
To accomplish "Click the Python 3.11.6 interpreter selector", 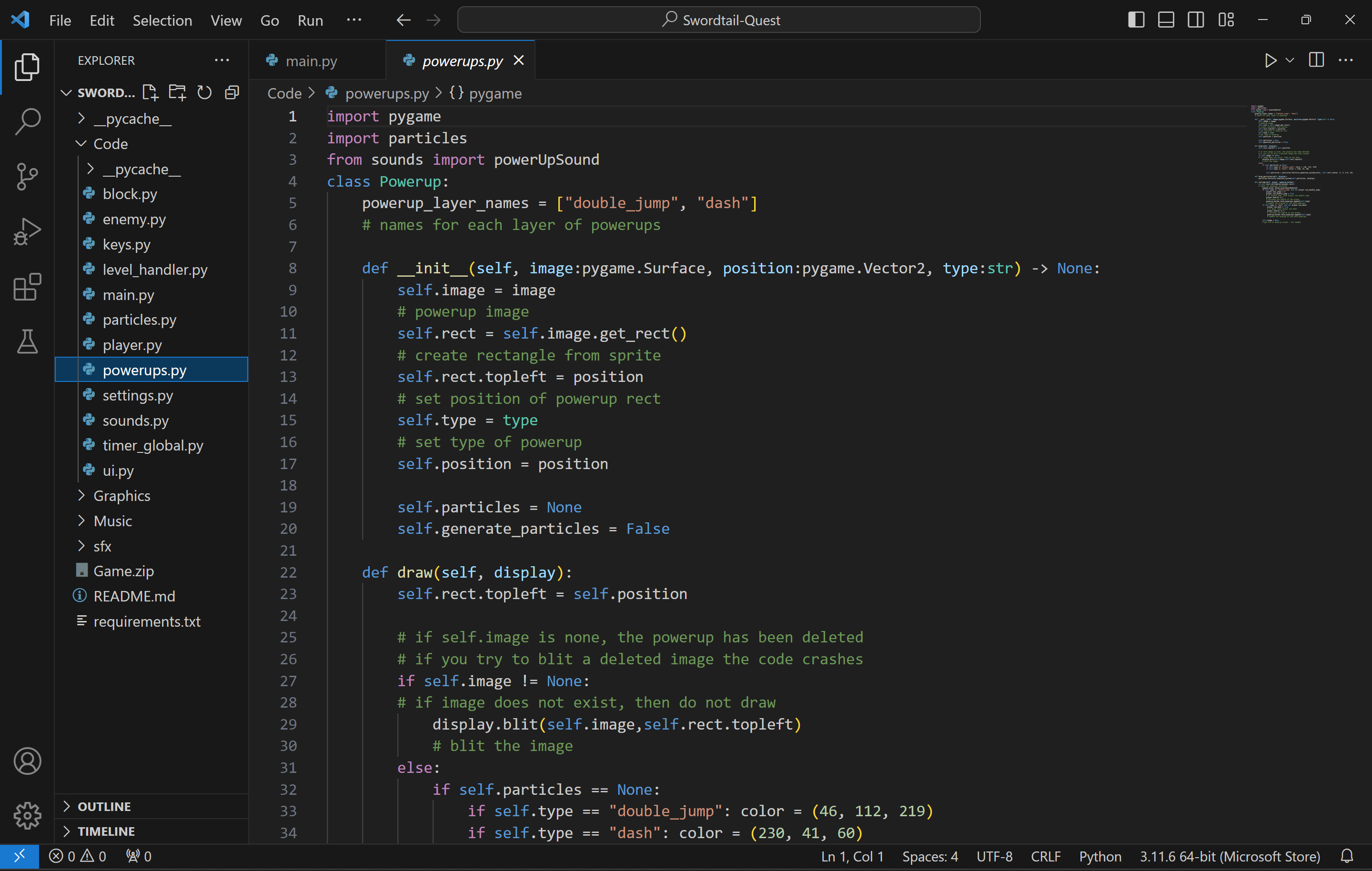I will (1229, 856).
